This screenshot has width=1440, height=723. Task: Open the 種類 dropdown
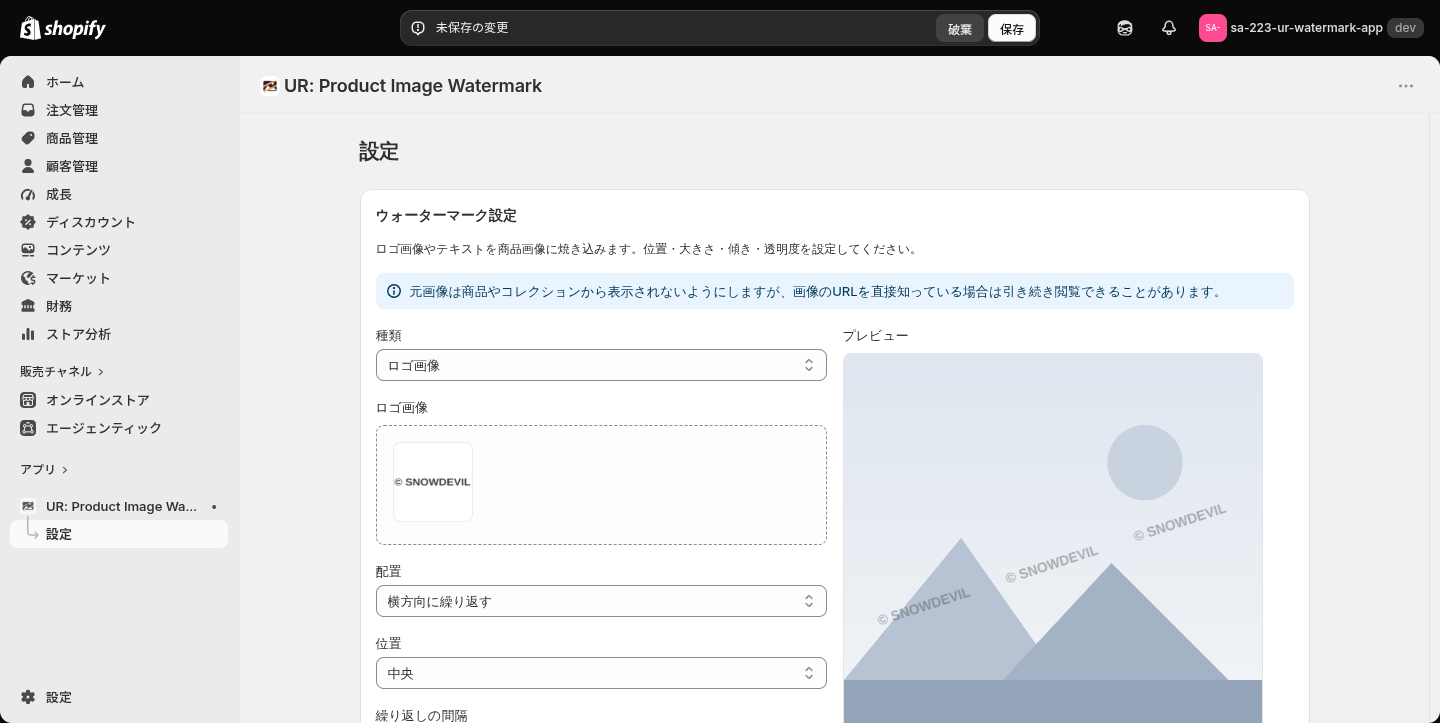click(601, 365)
